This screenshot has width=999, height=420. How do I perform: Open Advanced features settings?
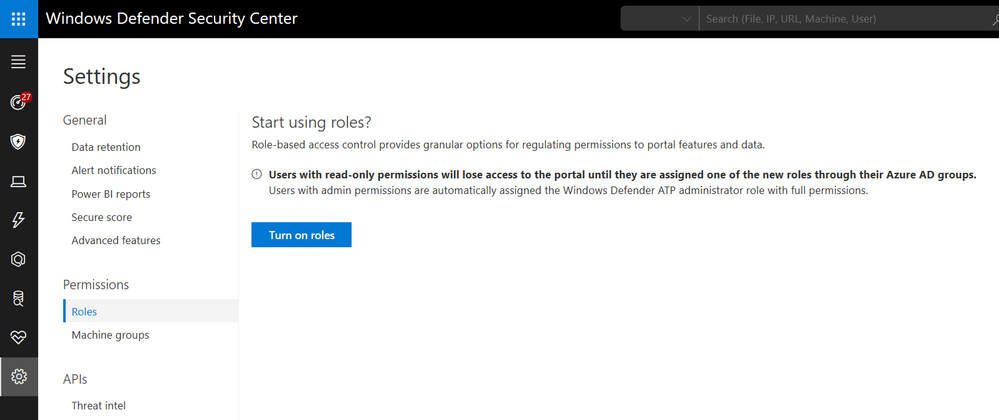[116, 240]
